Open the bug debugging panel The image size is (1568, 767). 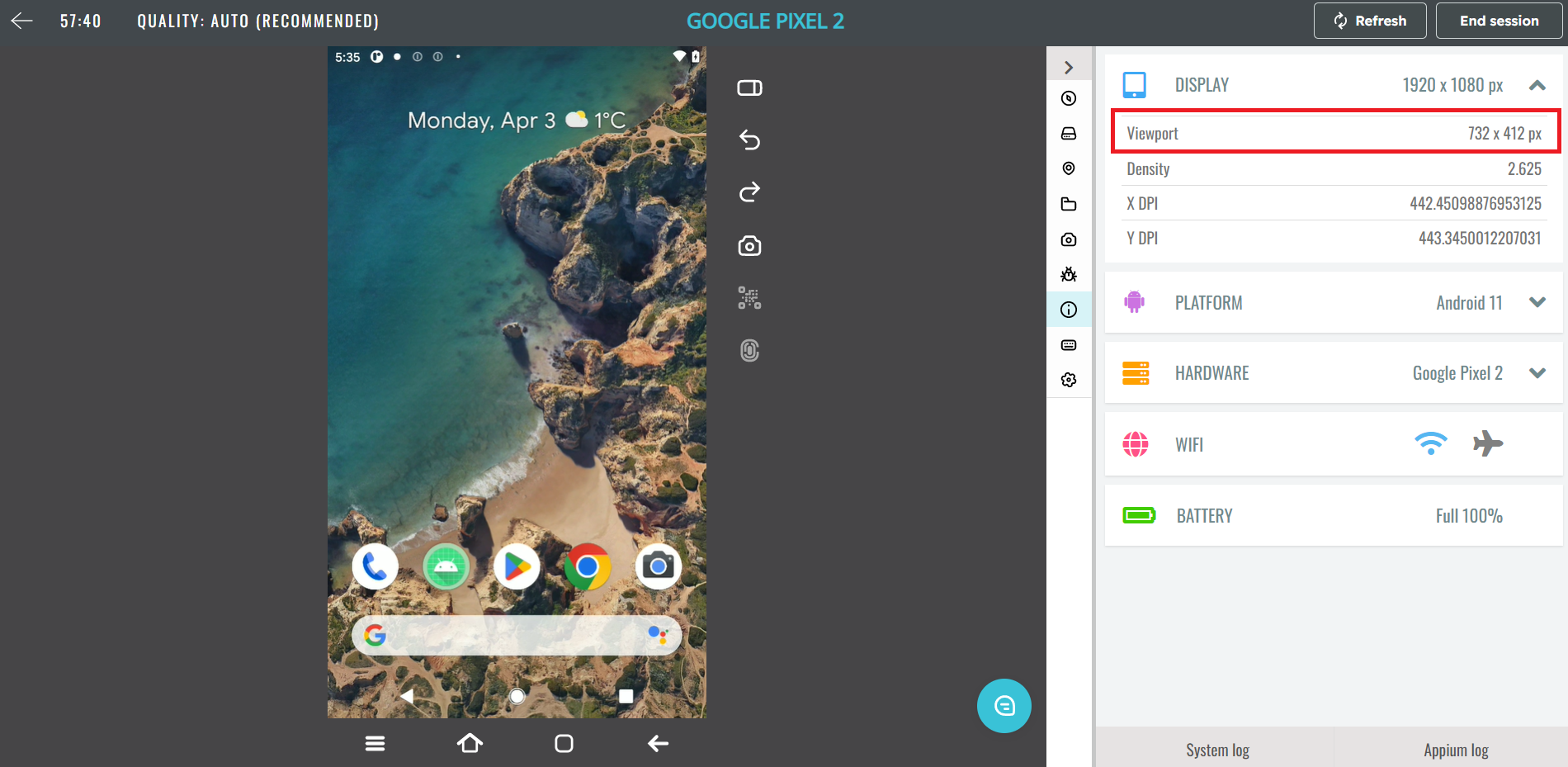tap(1069, 274)
